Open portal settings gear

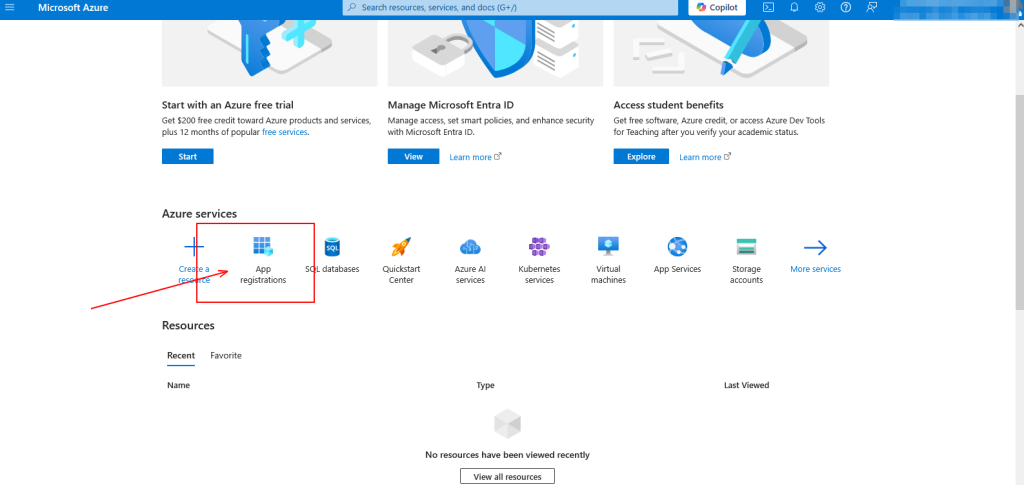pyautogui.click(x=820, y=7)
